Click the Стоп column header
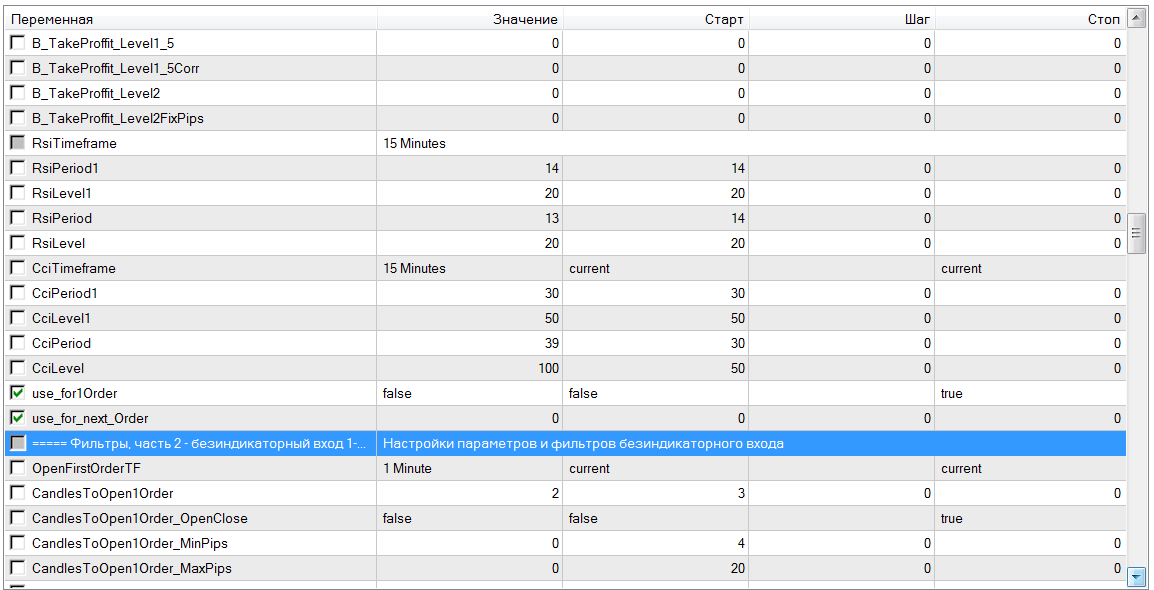This screenshot has height=590, width=1154. (1030, 19)
